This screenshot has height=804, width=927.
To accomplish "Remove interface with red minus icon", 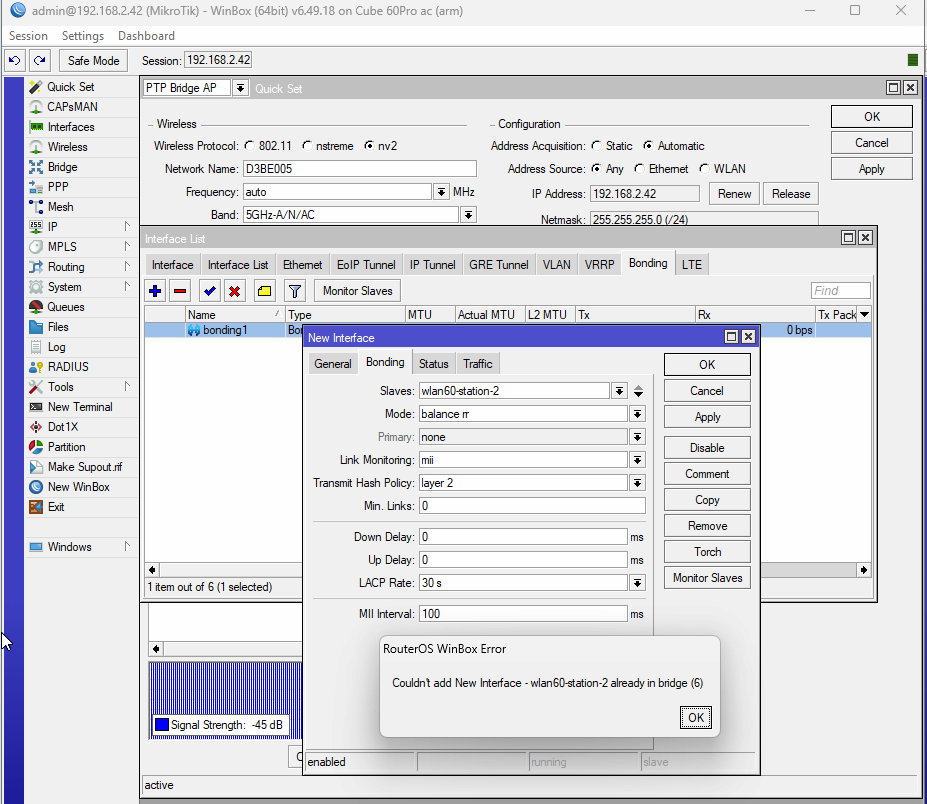I will pyautogui.click(x=180, y=291).
